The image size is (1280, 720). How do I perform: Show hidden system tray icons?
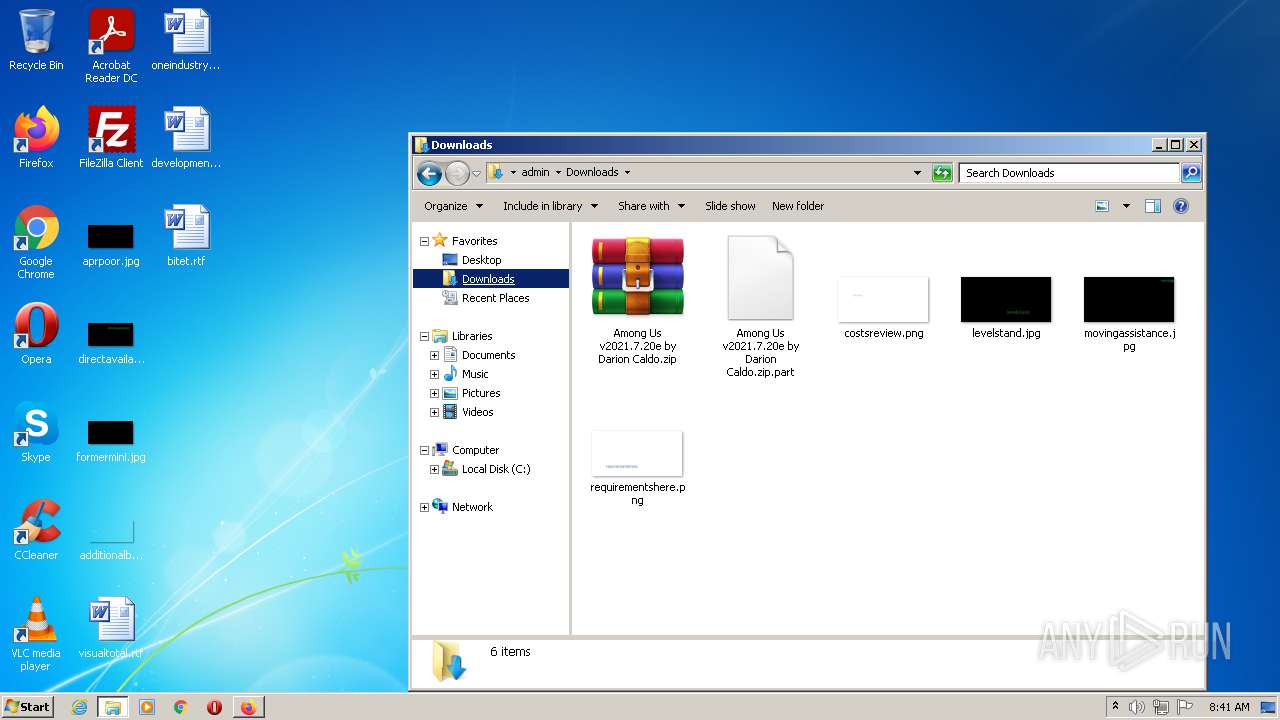(x=1115, y=707)
